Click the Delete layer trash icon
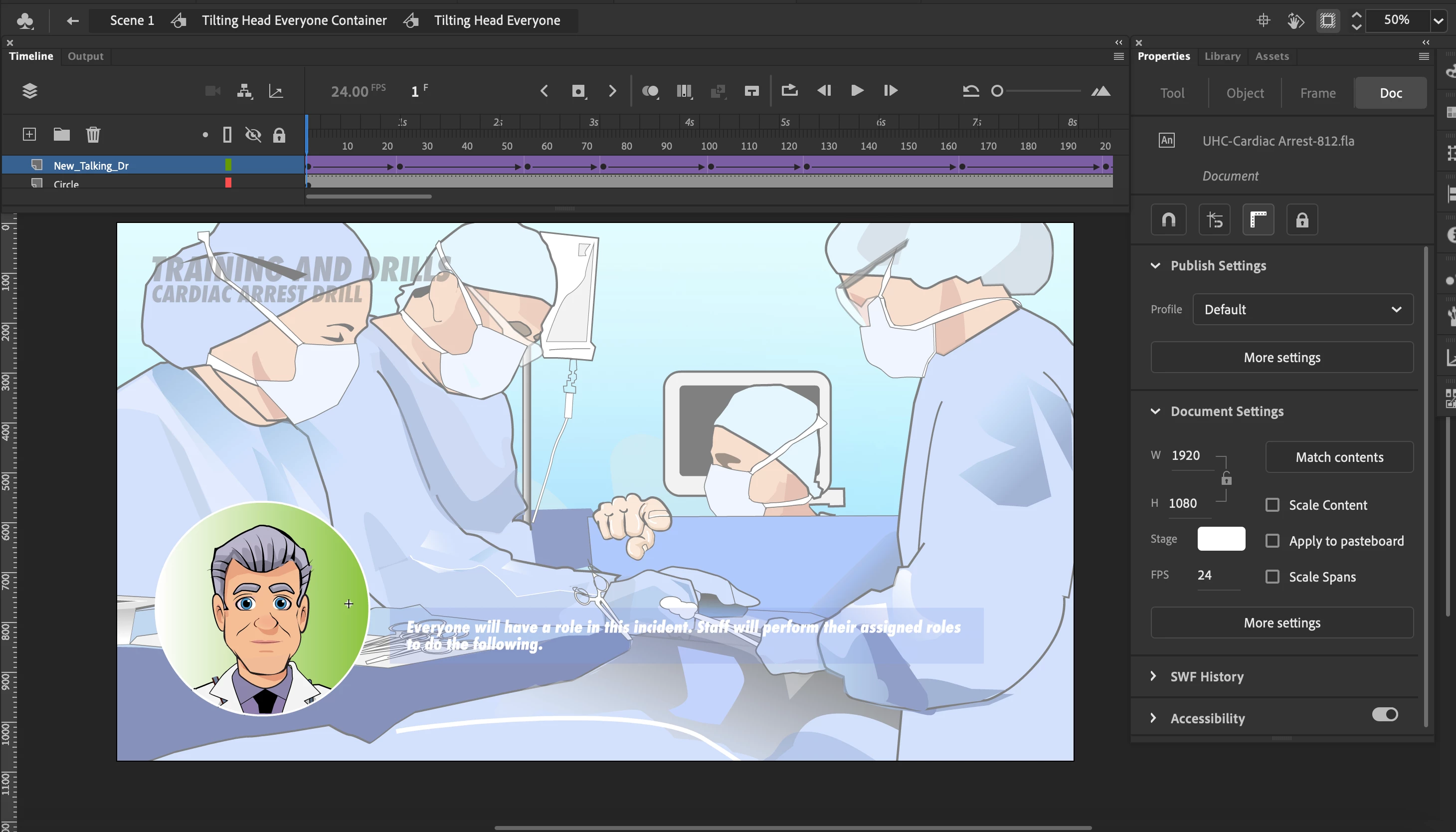This screenshot has width=1456, height=832. 93,134
